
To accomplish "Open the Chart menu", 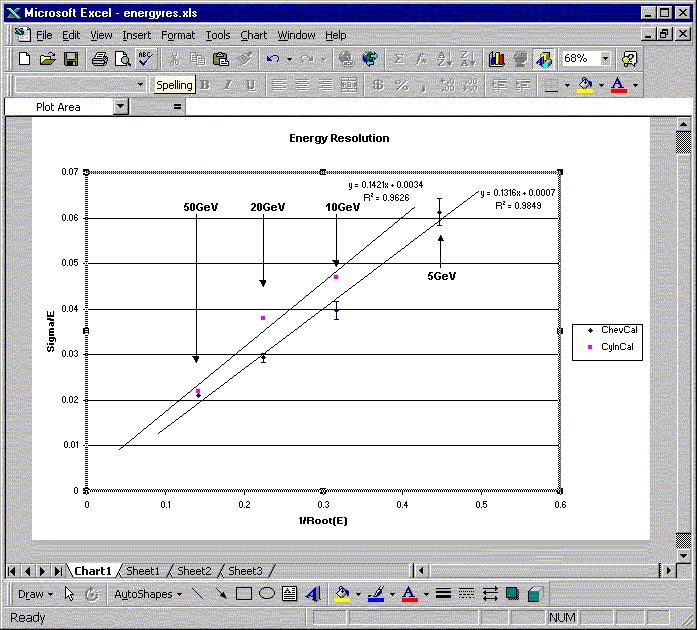I will (253, 35).
